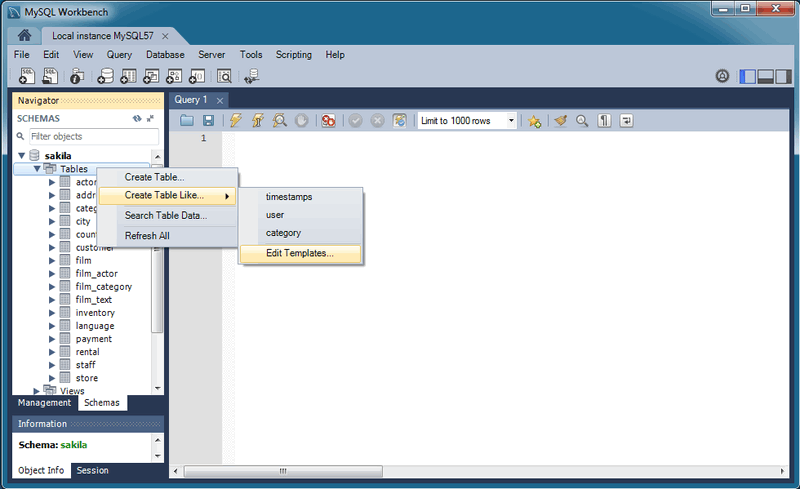Rollback transaction X icon
This screenshot has width=800, height=489.
pos(377,120)
